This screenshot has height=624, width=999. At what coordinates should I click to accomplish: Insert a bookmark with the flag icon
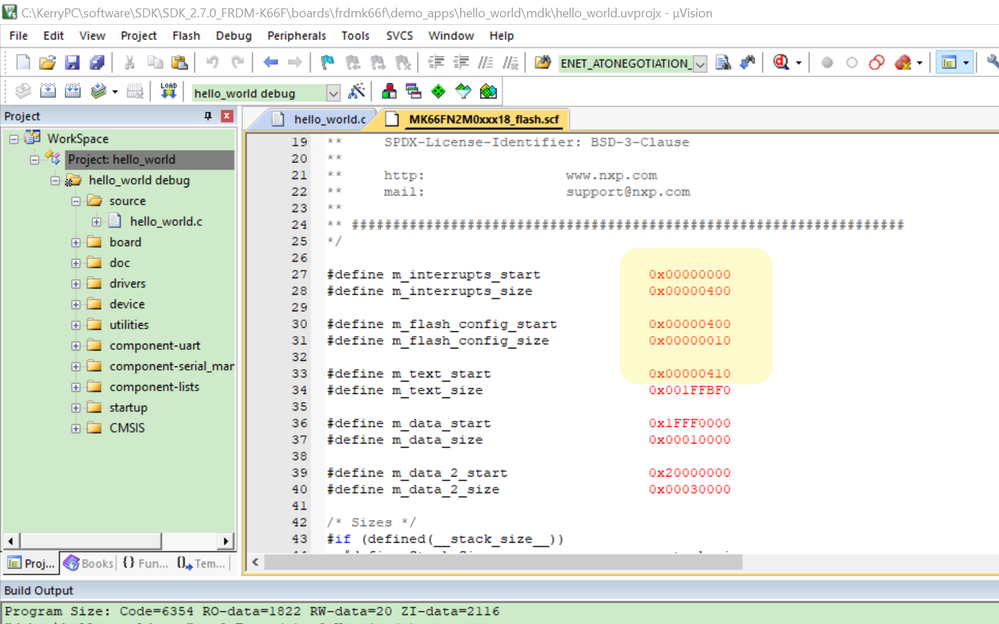[327, 62]
